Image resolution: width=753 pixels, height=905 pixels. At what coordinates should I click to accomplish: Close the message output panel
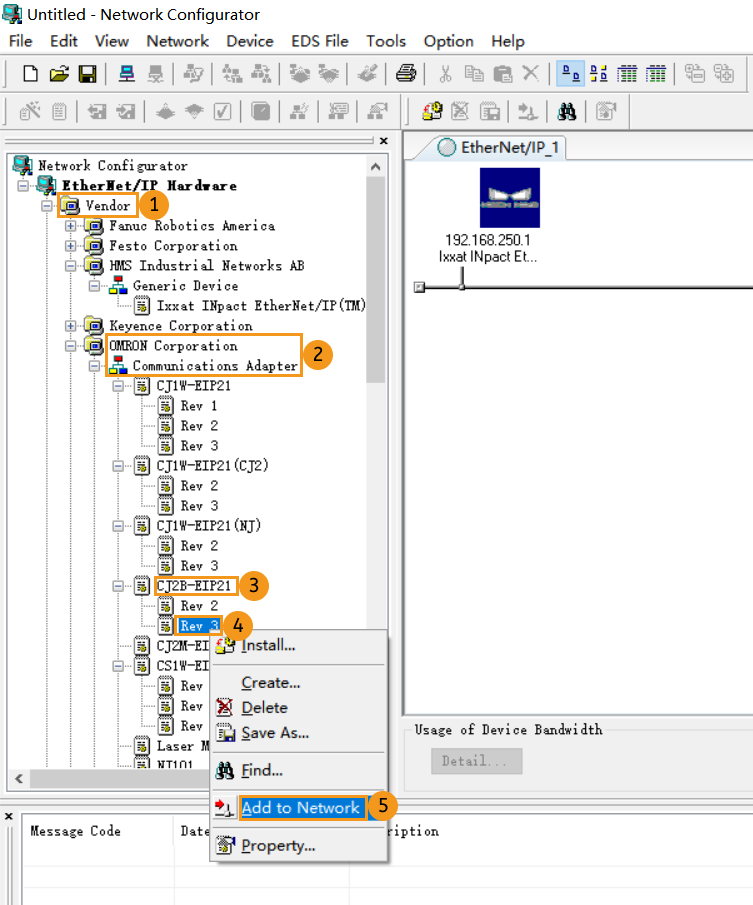[x=9, y=816]
